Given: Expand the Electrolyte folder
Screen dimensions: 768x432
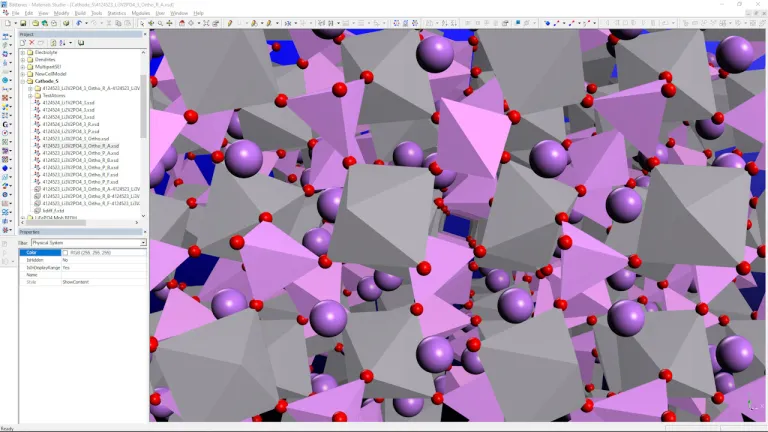Looking at the screenshot, I should (x=23, y=52).
